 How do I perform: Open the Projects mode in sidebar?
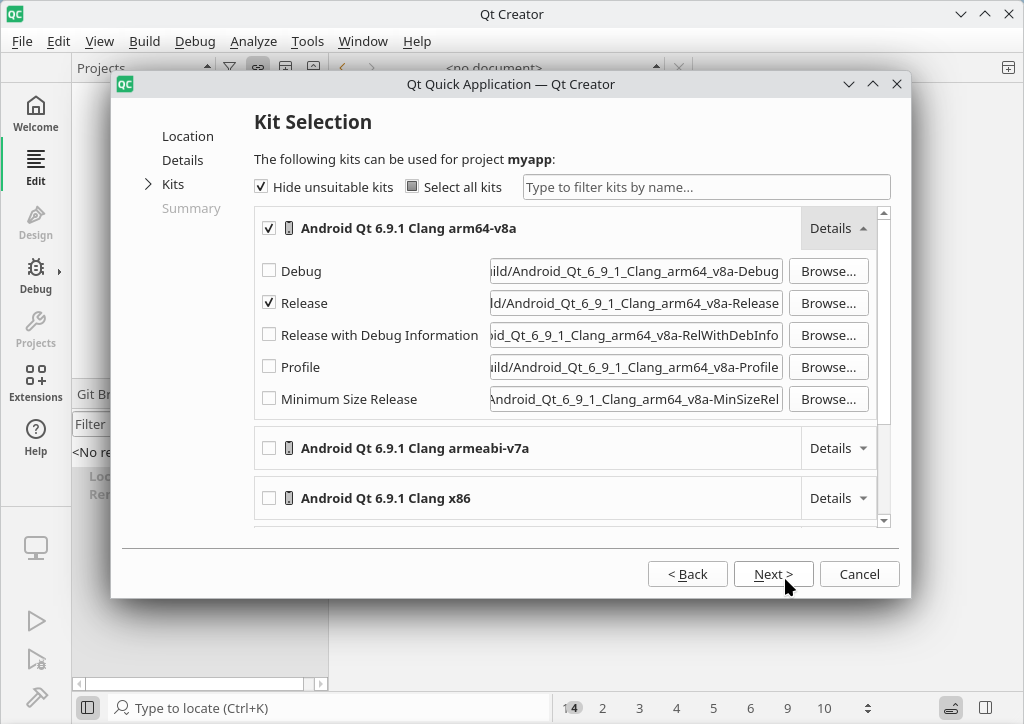[36, 330]
